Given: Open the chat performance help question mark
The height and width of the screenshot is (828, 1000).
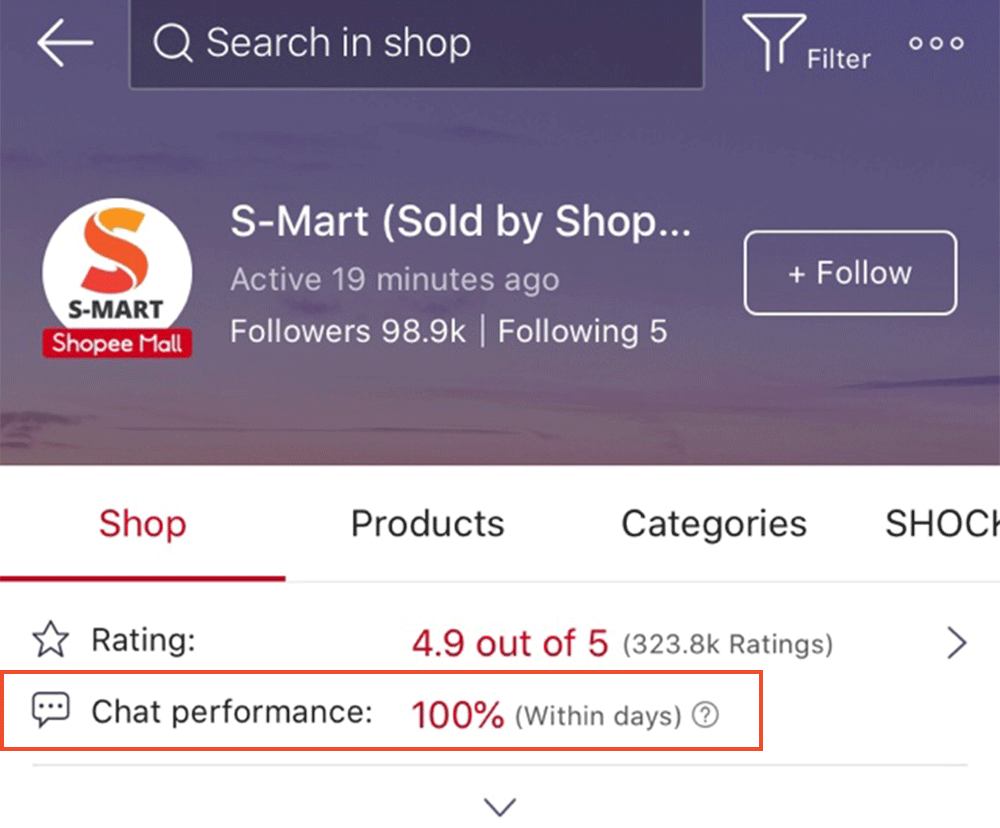Looking at the screenshot, I should pyautogui.click(x=706, y=715).
